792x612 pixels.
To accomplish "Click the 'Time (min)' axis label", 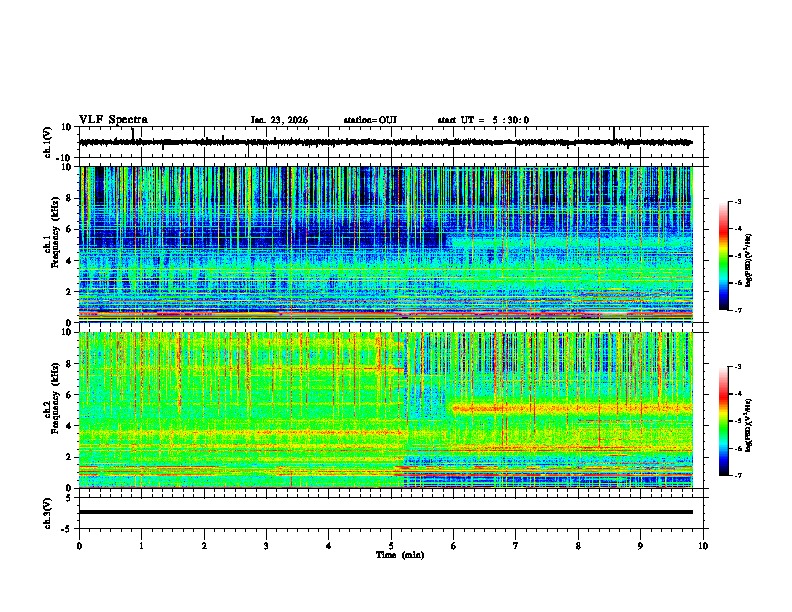I will (400, 555).
